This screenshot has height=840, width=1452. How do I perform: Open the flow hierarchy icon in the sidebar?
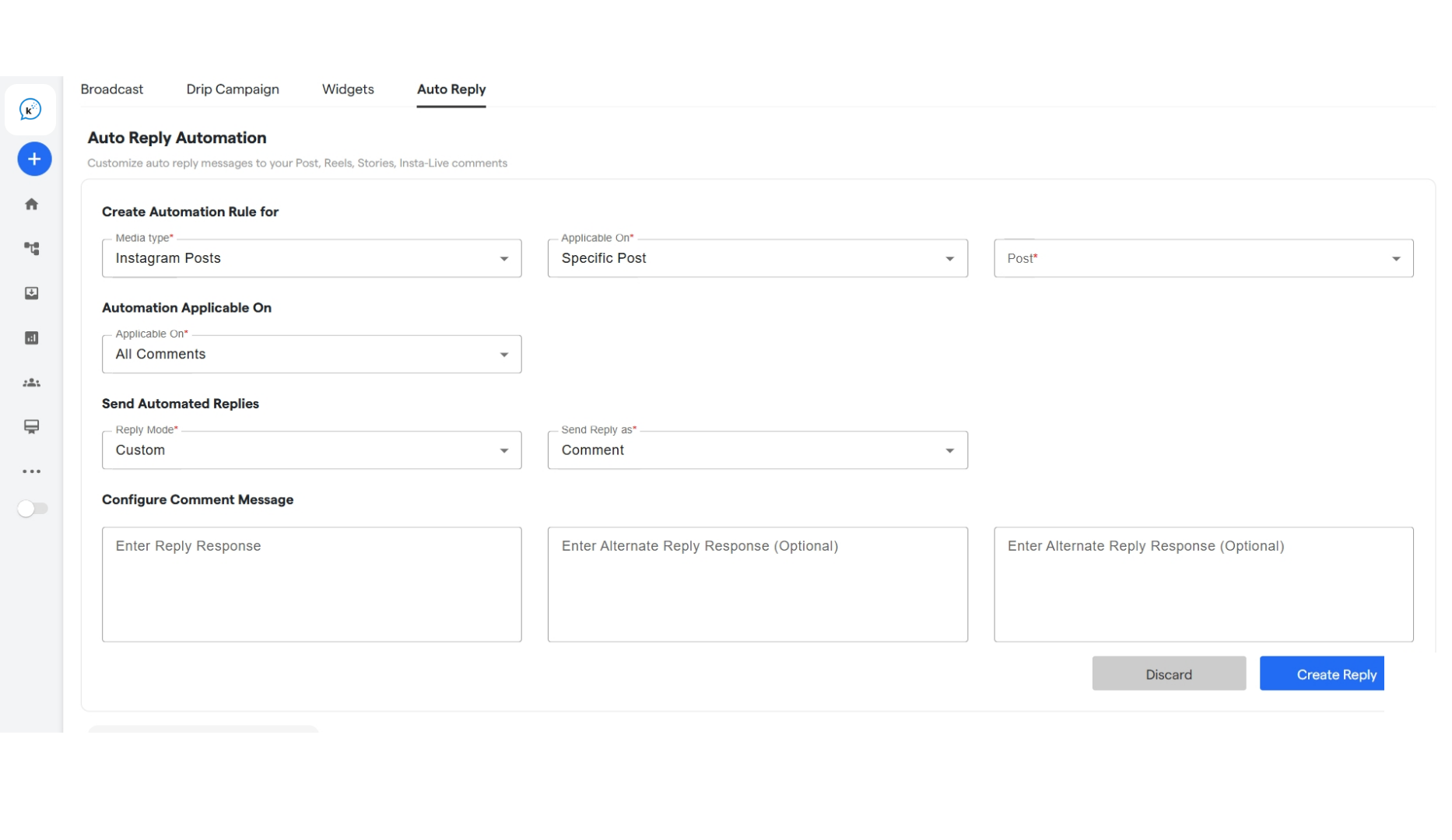(32, 249)
